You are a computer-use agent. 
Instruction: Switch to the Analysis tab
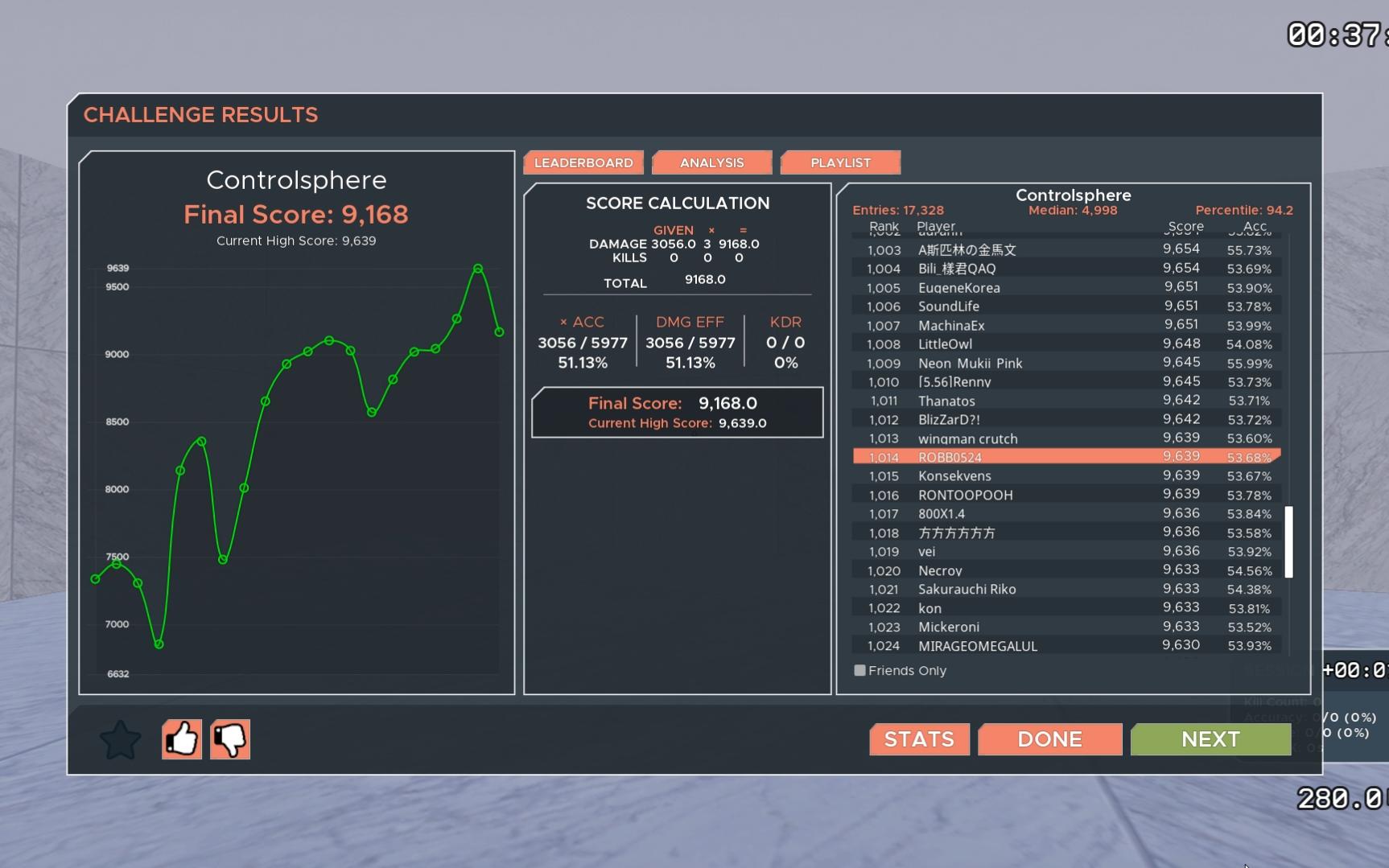pyautogui.click(x=711, y=162)
